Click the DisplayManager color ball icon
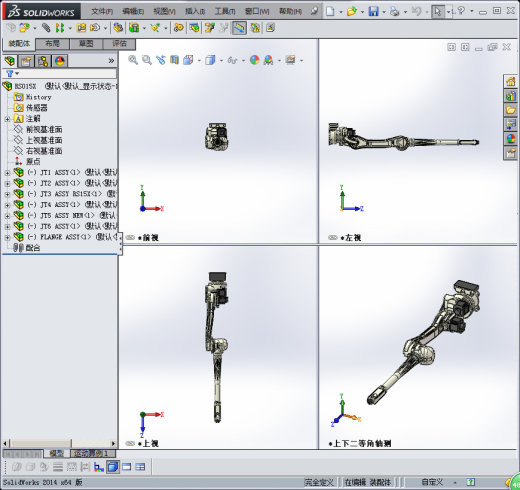 click(60, 61)
